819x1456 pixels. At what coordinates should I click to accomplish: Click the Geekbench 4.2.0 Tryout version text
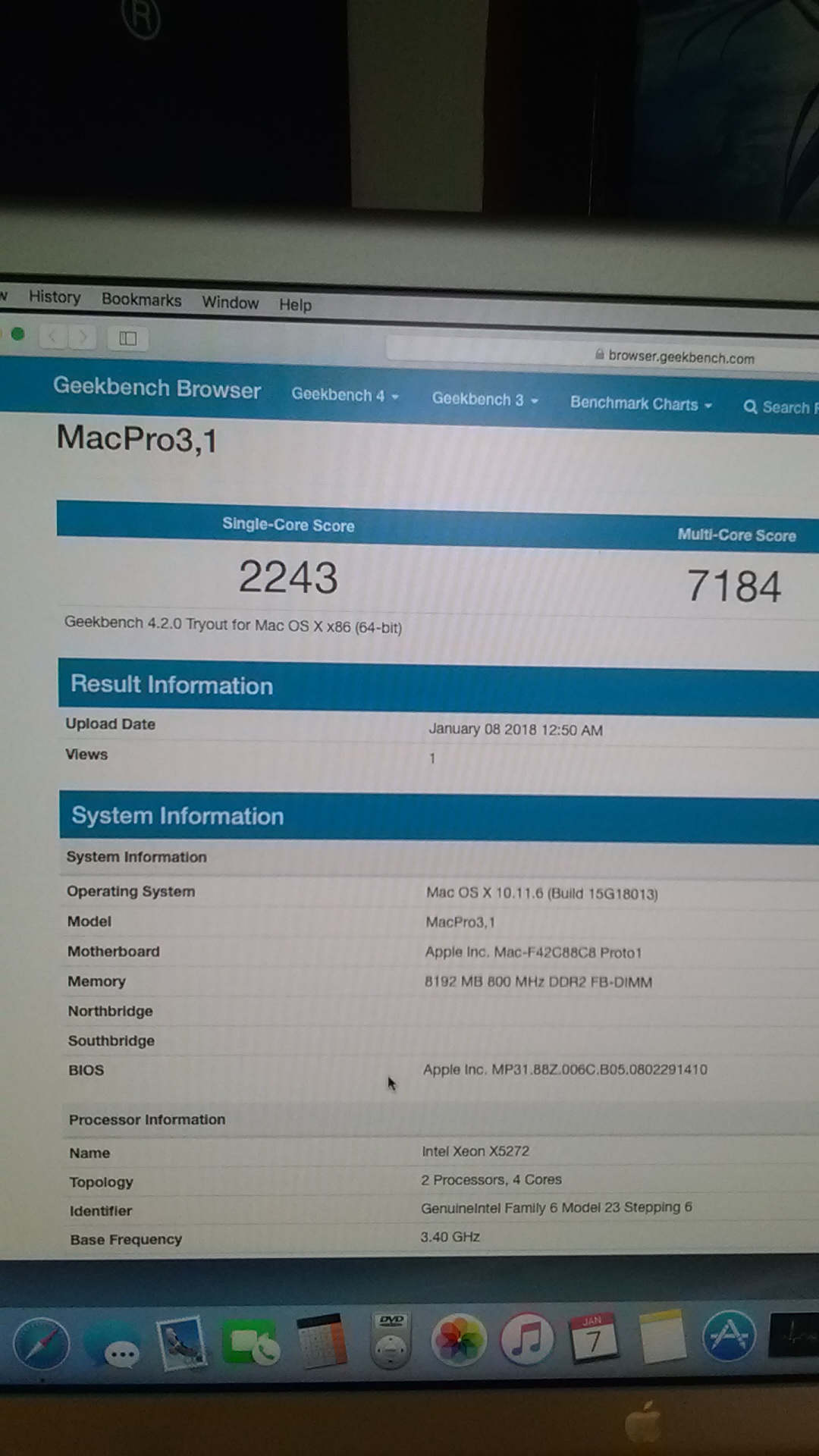[233, 624]
